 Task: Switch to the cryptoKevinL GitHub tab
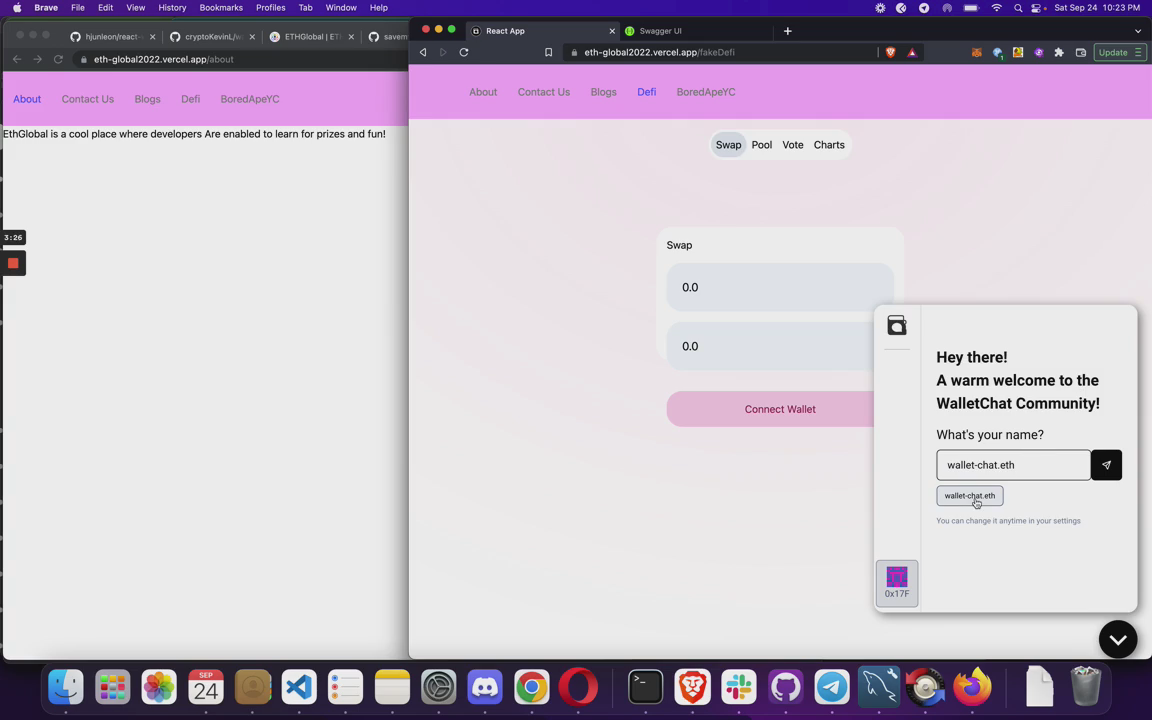tap(212, 37)
